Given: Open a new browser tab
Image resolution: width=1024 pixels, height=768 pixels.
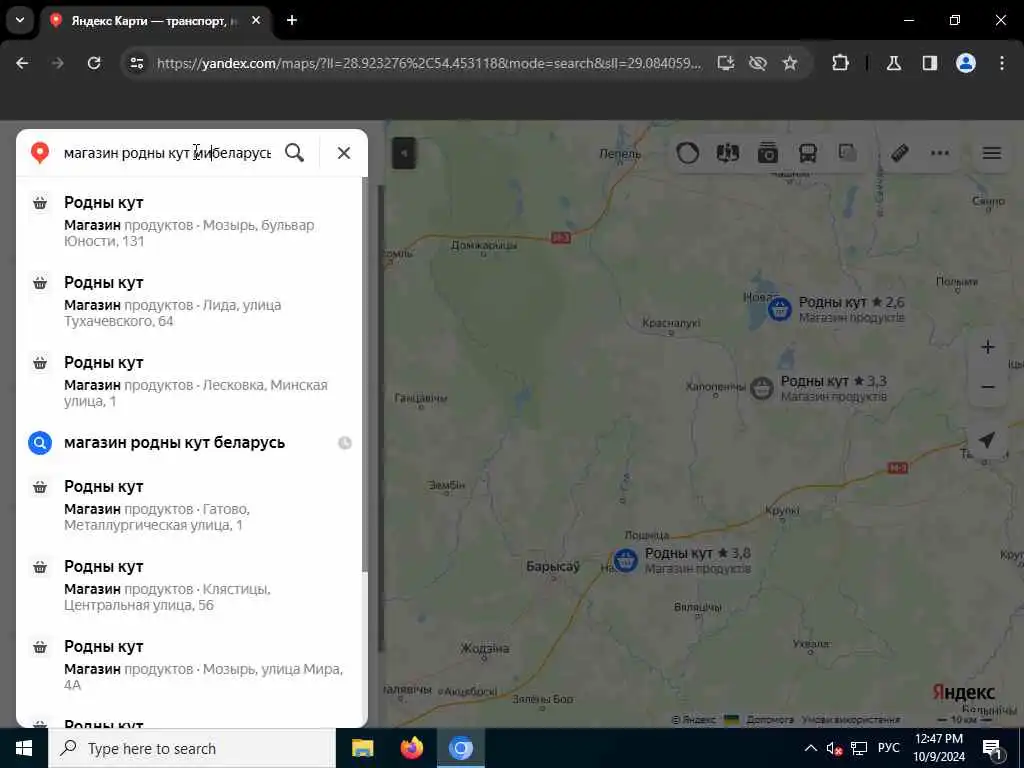Looking at the screenshot, I should (x=292, y=20).
